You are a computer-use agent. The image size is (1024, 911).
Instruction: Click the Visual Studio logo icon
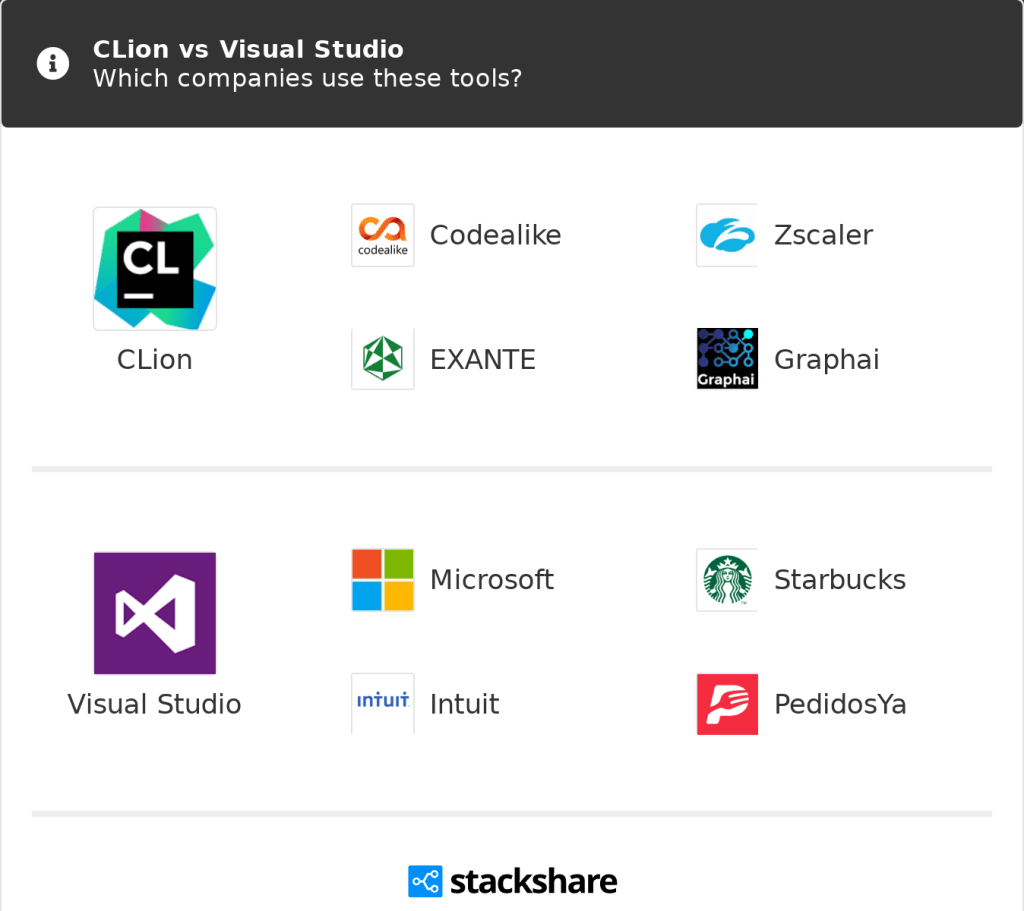(x=155, y=612)
